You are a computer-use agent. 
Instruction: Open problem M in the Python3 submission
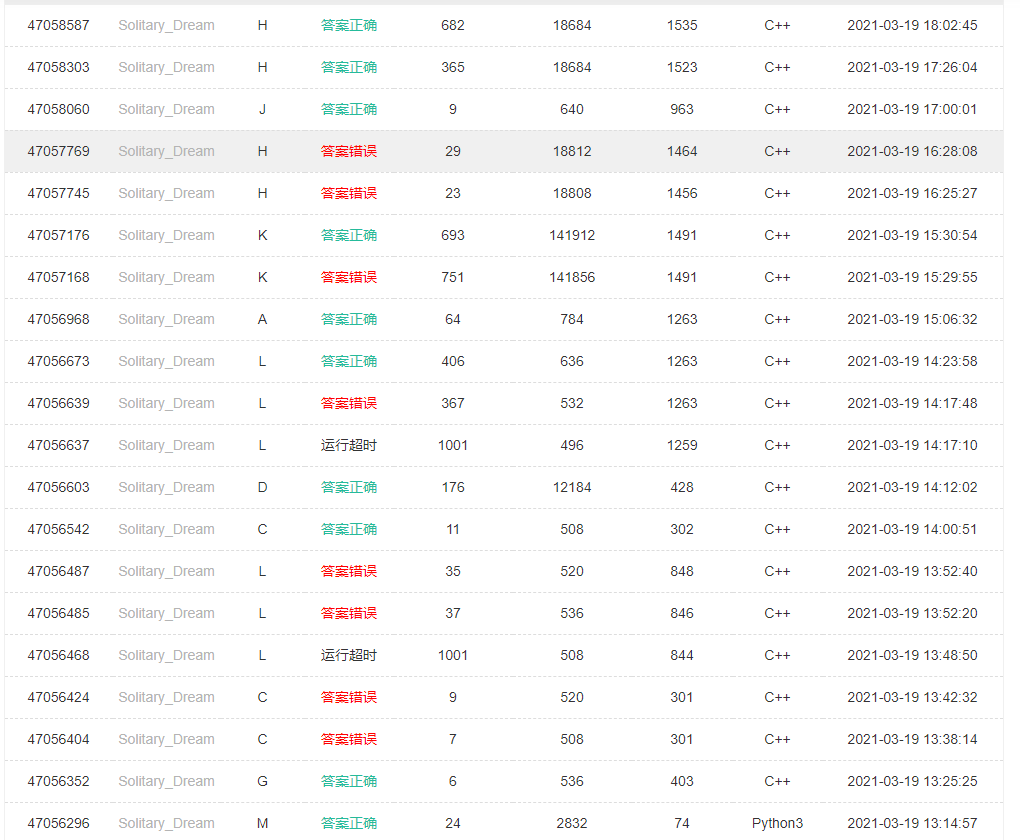pos(262,823)
